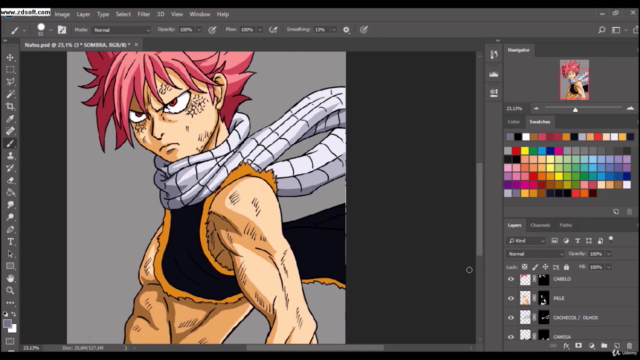Toggle pressure for size icon
This screenshot has width=640, height=360.
[x=364, y=30]
